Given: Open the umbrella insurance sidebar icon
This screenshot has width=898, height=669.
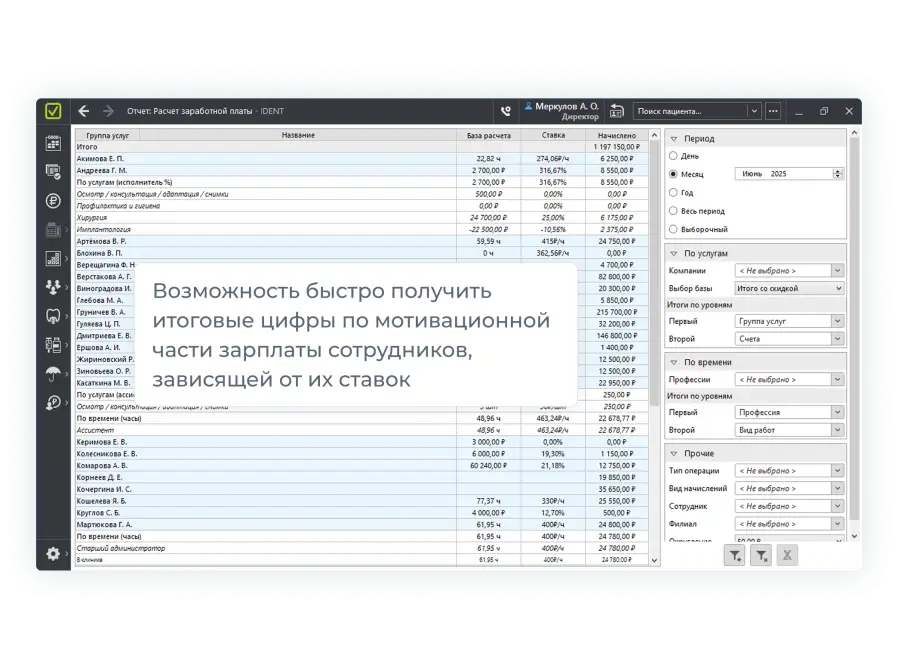Looking at the screenshot, I should click(53, 374).
